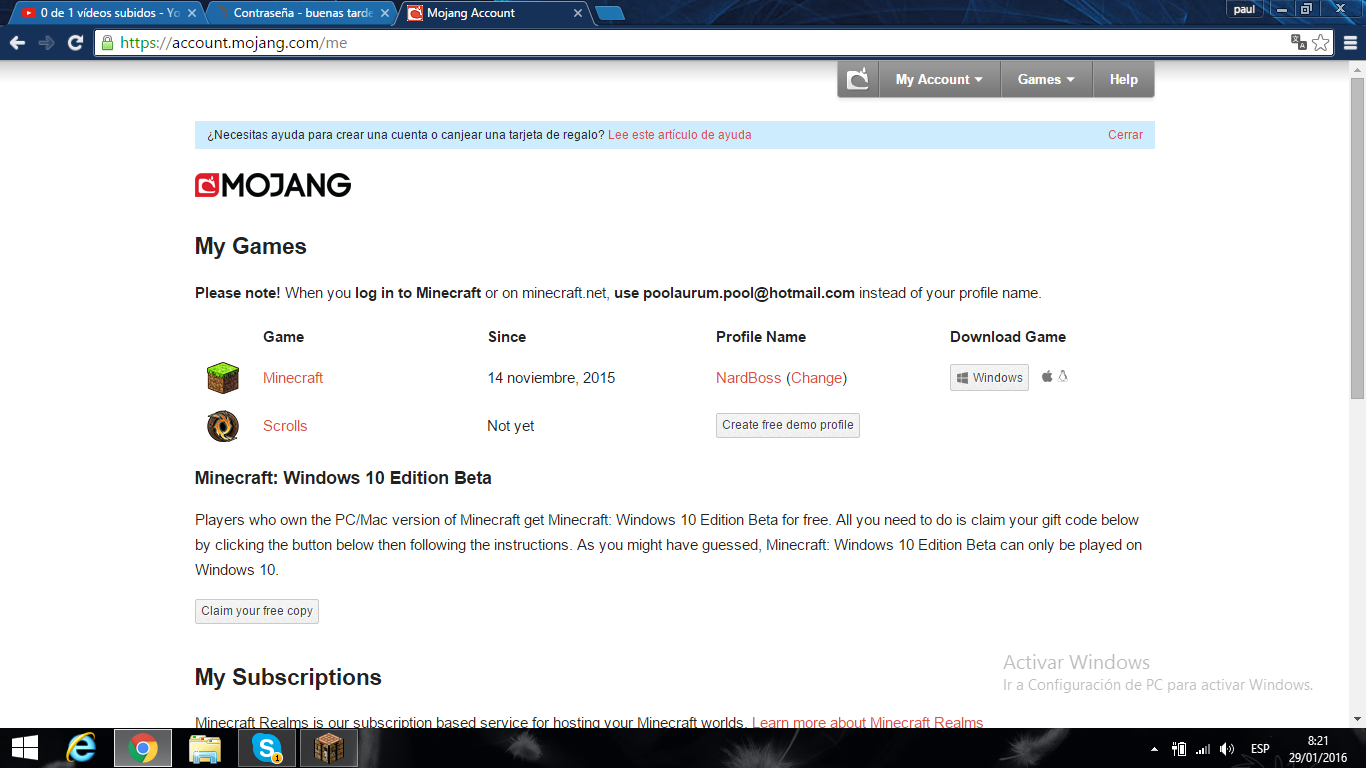Click the power/battery tray icon

pyautogui.click(x=1179, y=749)
